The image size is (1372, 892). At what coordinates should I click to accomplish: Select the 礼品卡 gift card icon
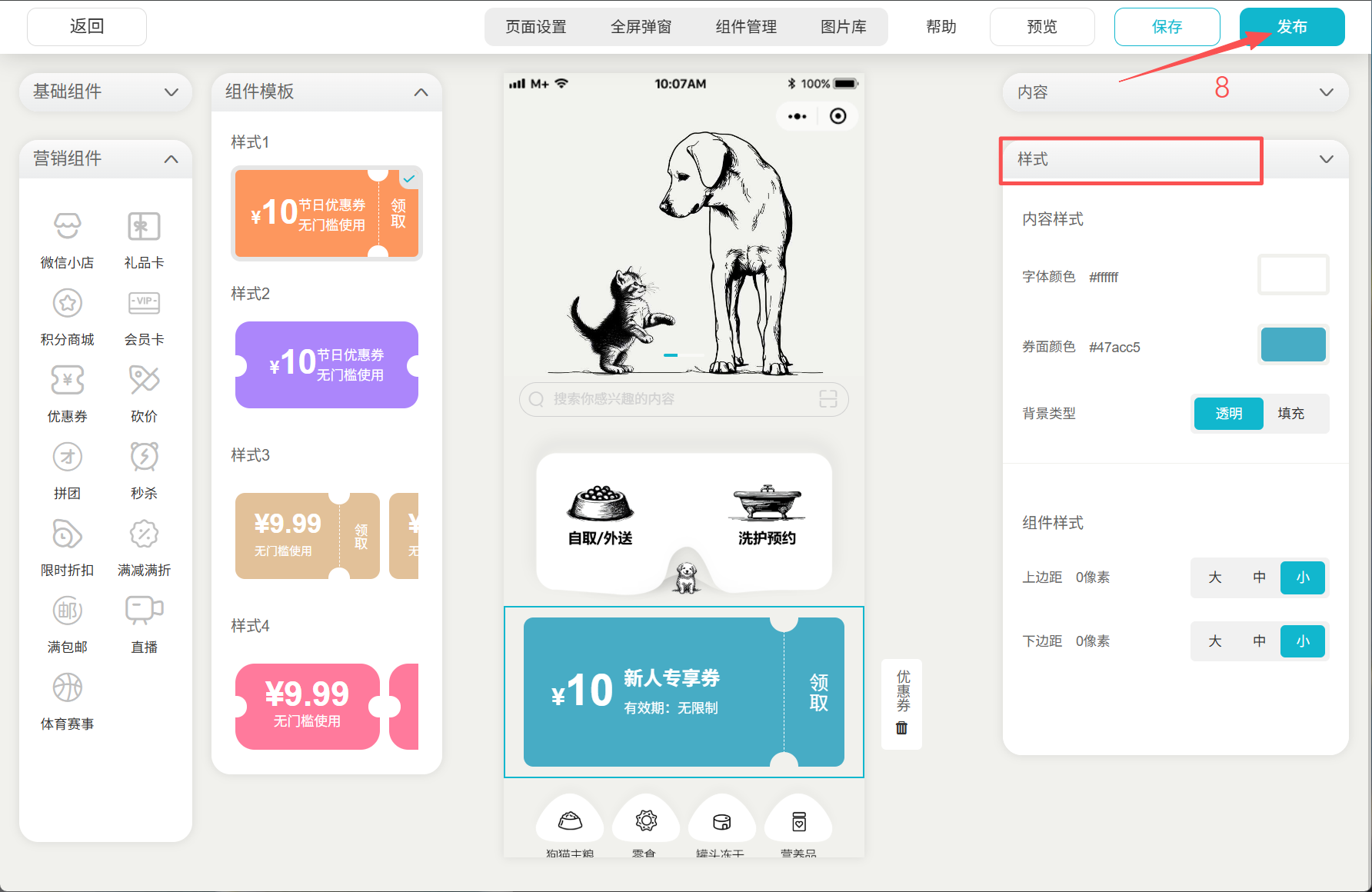point(144,227)
